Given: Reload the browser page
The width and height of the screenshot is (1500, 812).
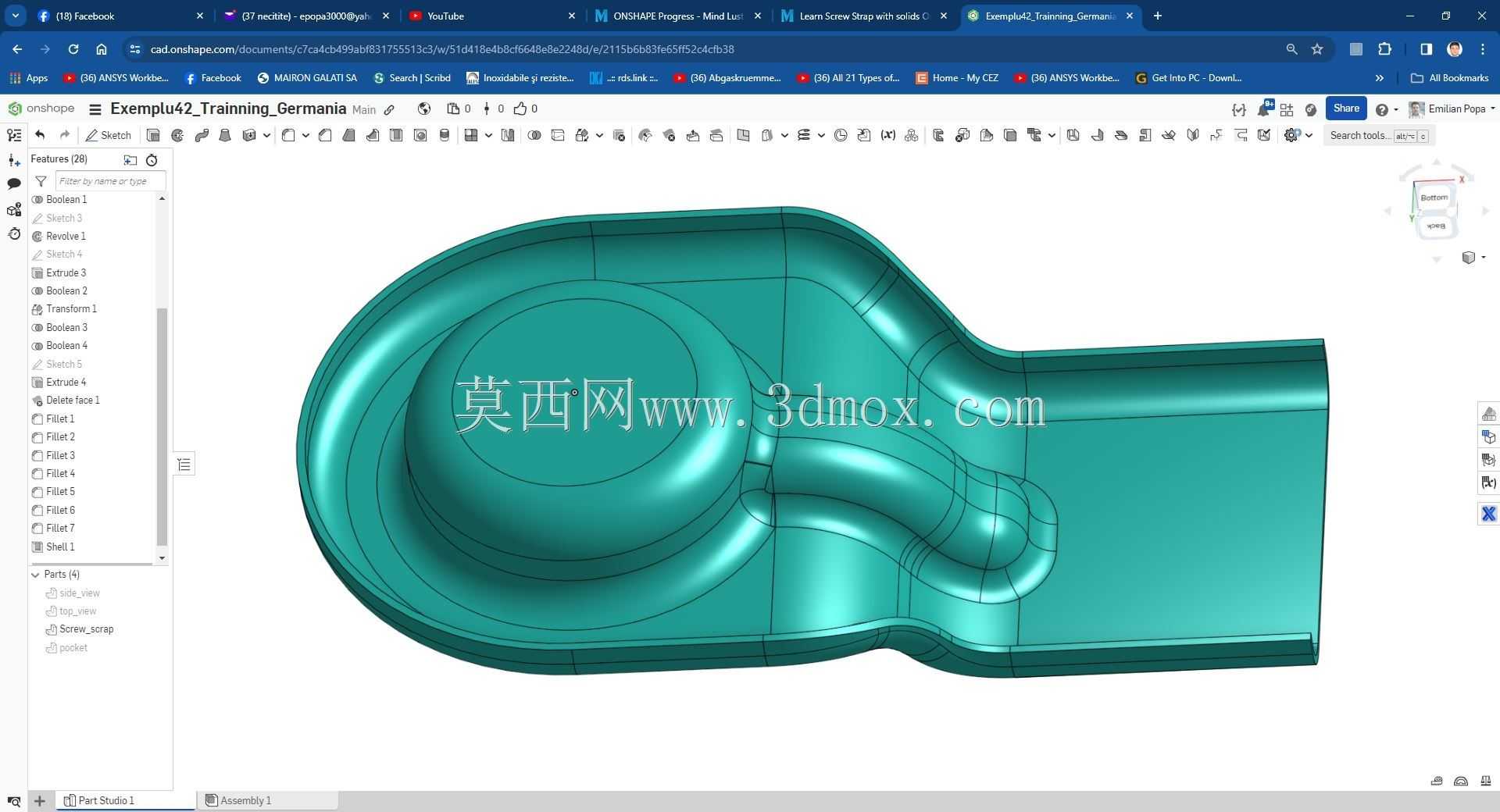Looking at the screenshot, I should (x=73, y=49).
